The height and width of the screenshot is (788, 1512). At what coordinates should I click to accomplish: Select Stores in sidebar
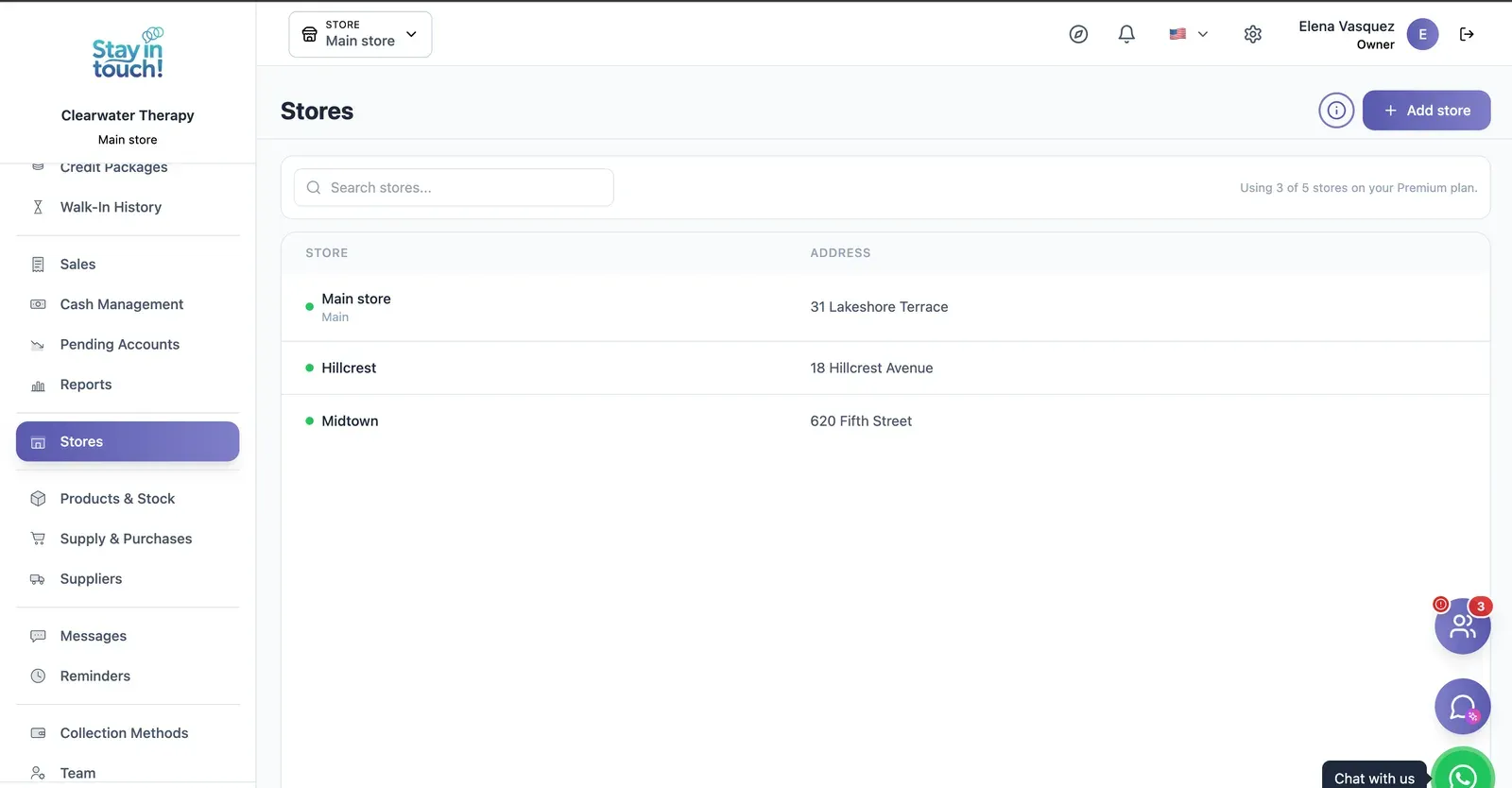coord(128,441)
